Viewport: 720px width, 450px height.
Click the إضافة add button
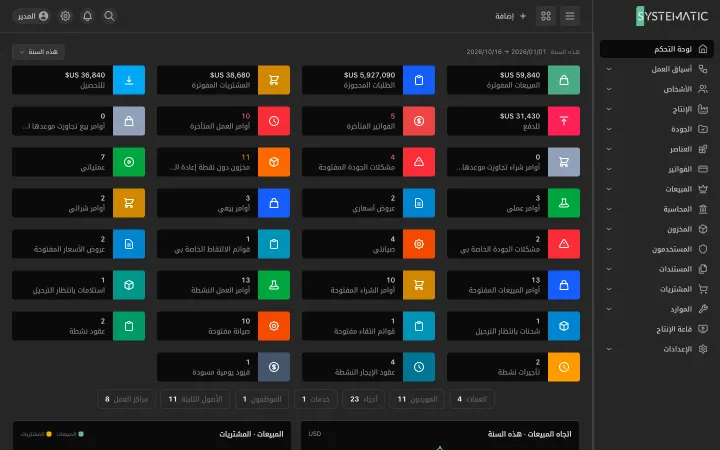tap(510, 16)
